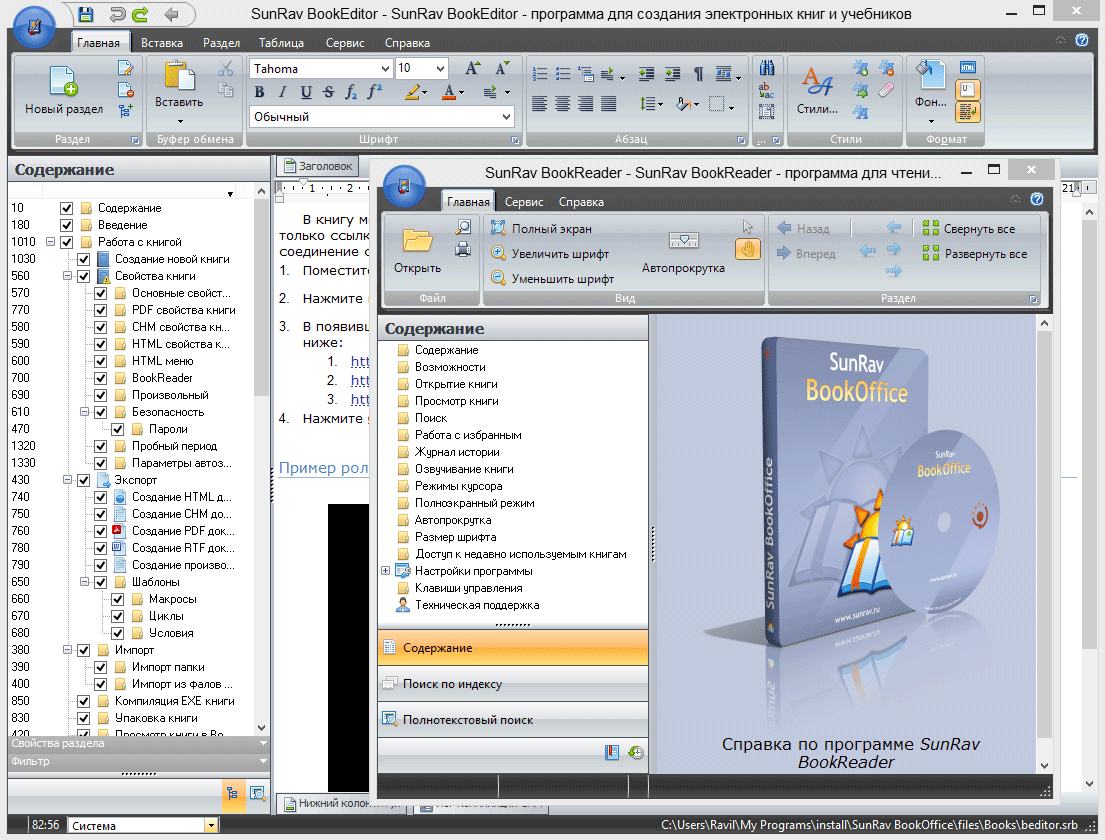Open the Tahoma font name dropdown
Screen dimensions: 1105x840
(x=385, y=68)
